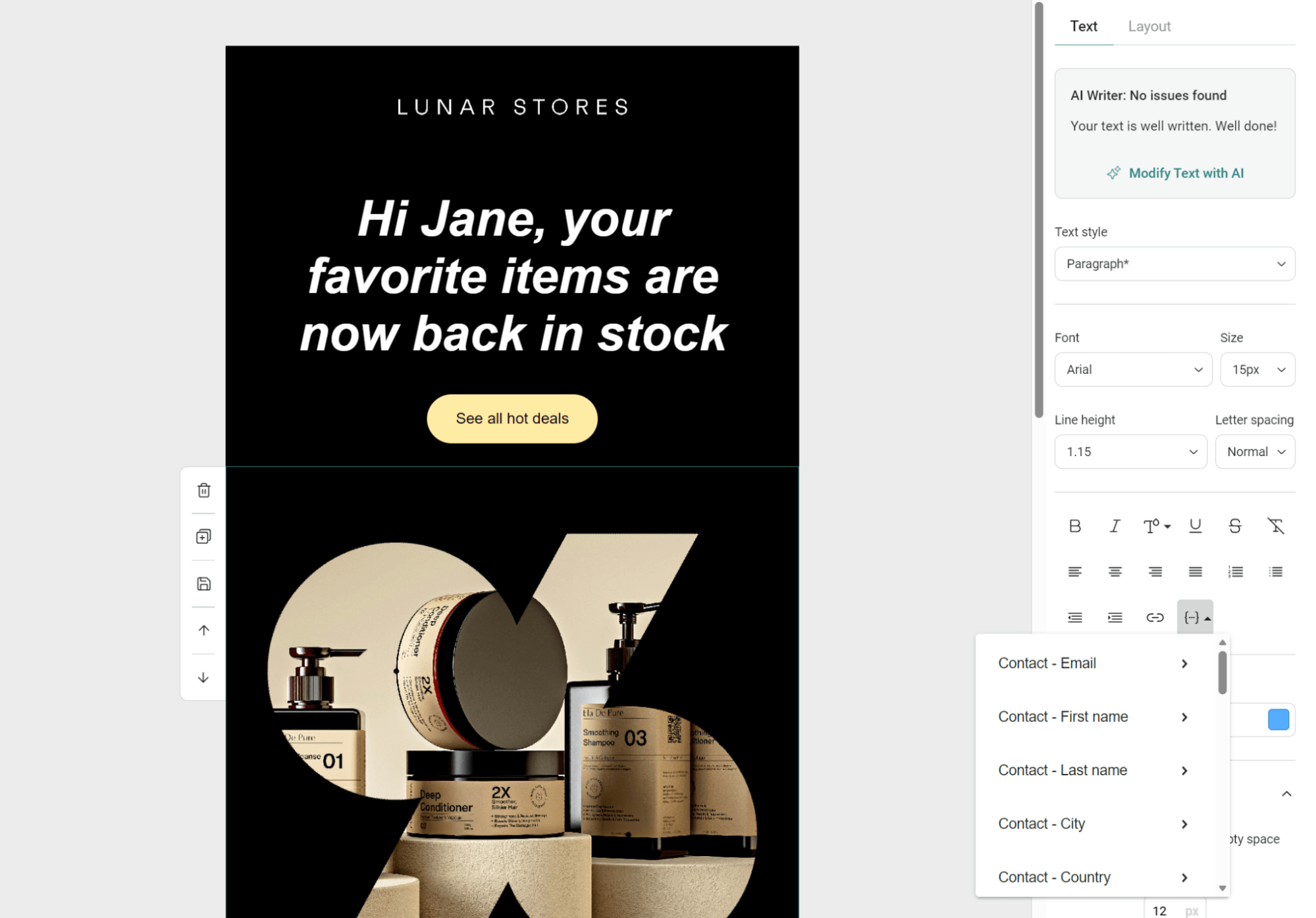Expand the Letter spacing dropdown
1316x918 pixels.
tap(1254, 451)
